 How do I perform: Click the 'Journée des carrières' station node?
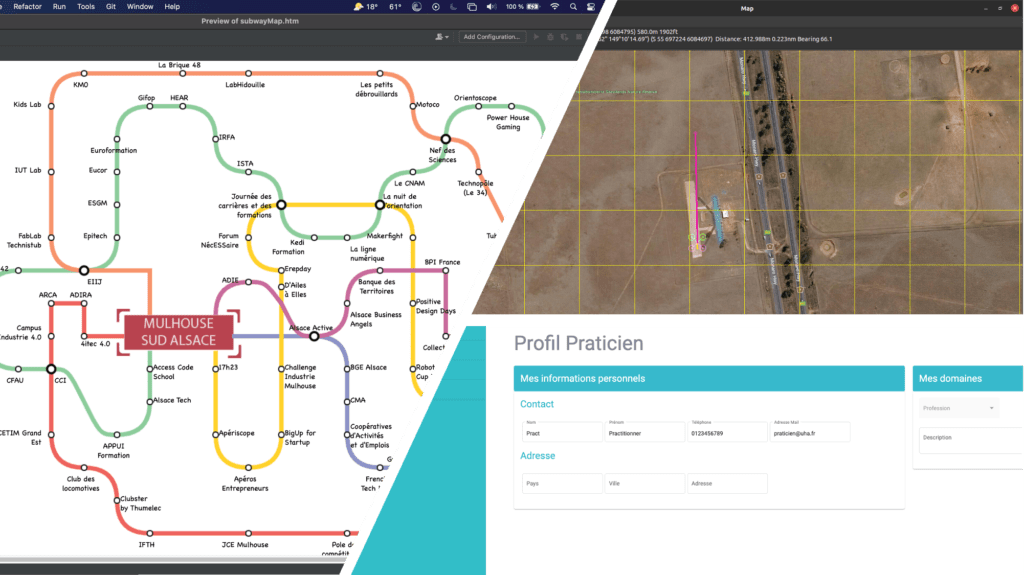(281, 205)
